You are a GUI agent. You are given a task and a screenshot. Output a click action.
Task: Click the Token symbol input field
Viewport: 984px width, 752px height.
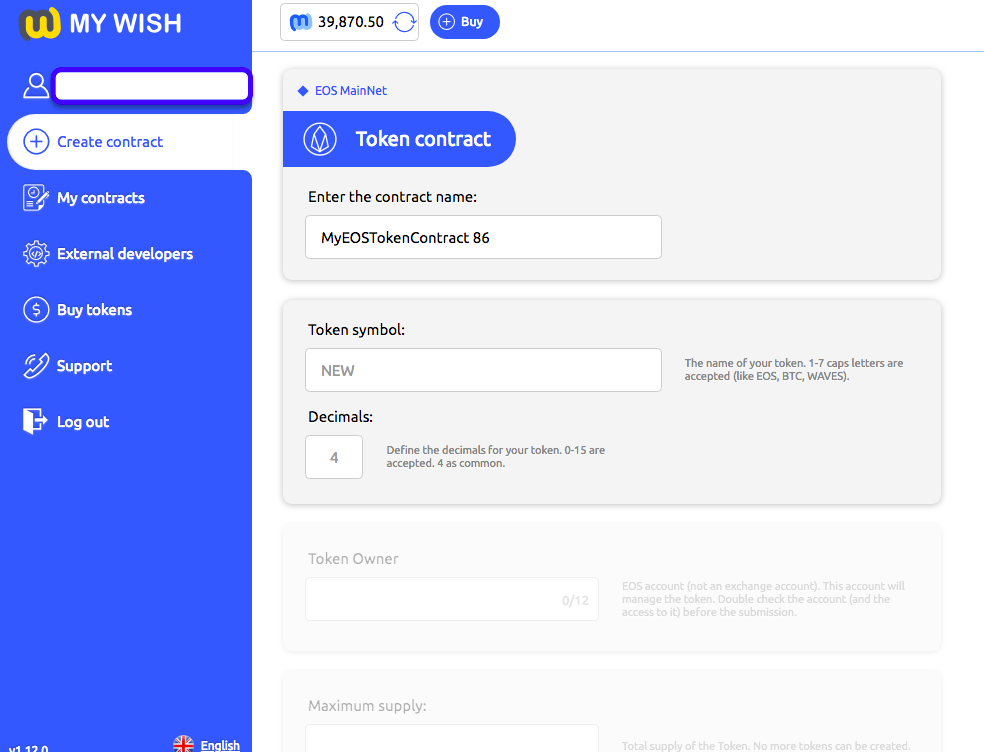coord(483,370)
